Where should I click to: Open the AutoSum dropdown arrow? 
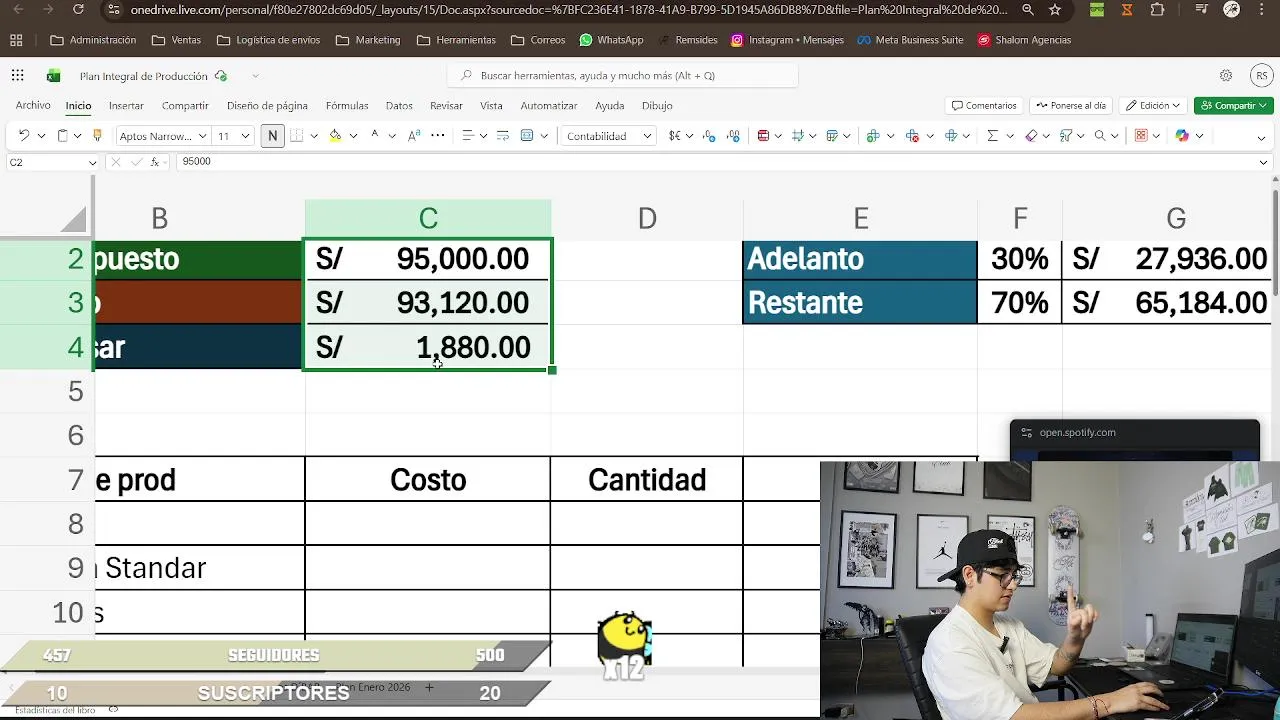click(1008, 136)
